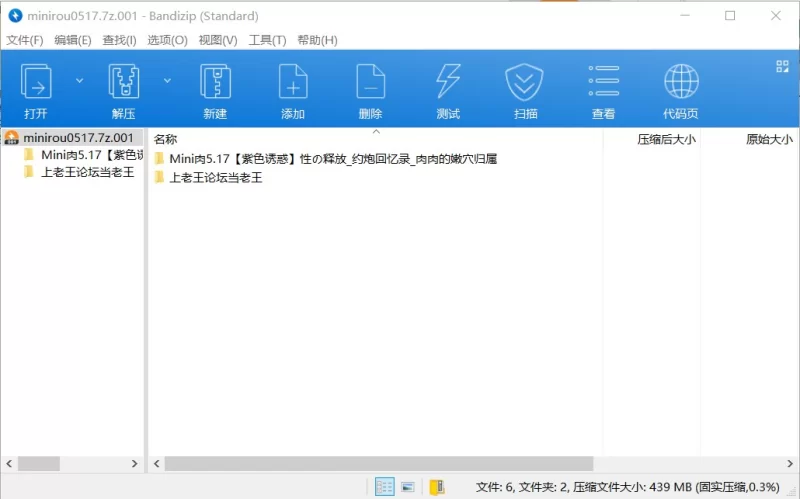
Task: Click left arrow of file list scrollbar
Action: point(157,463)
